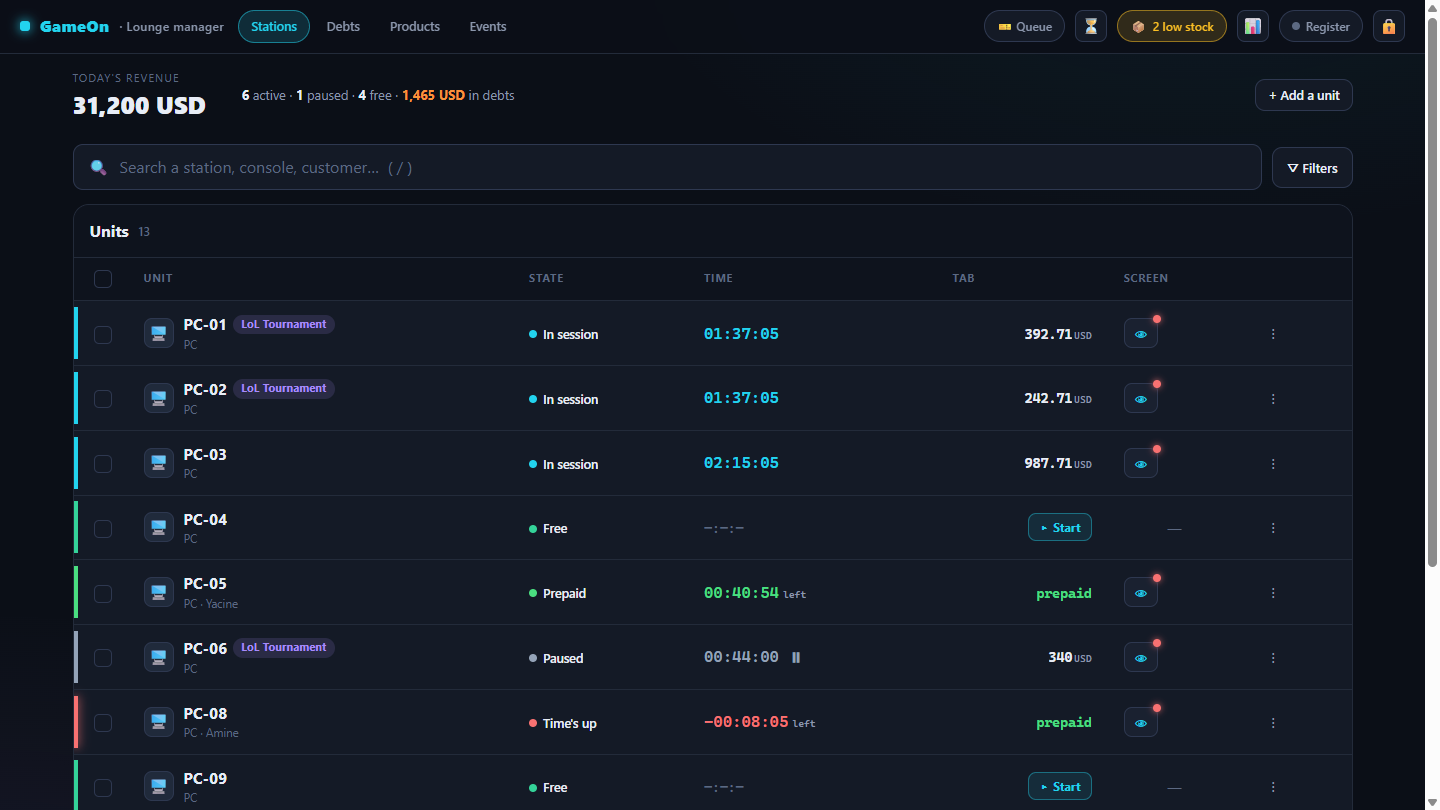Click the 987.71 USD tab amount
1440x810 pixels.
[x=1058, y=463]
